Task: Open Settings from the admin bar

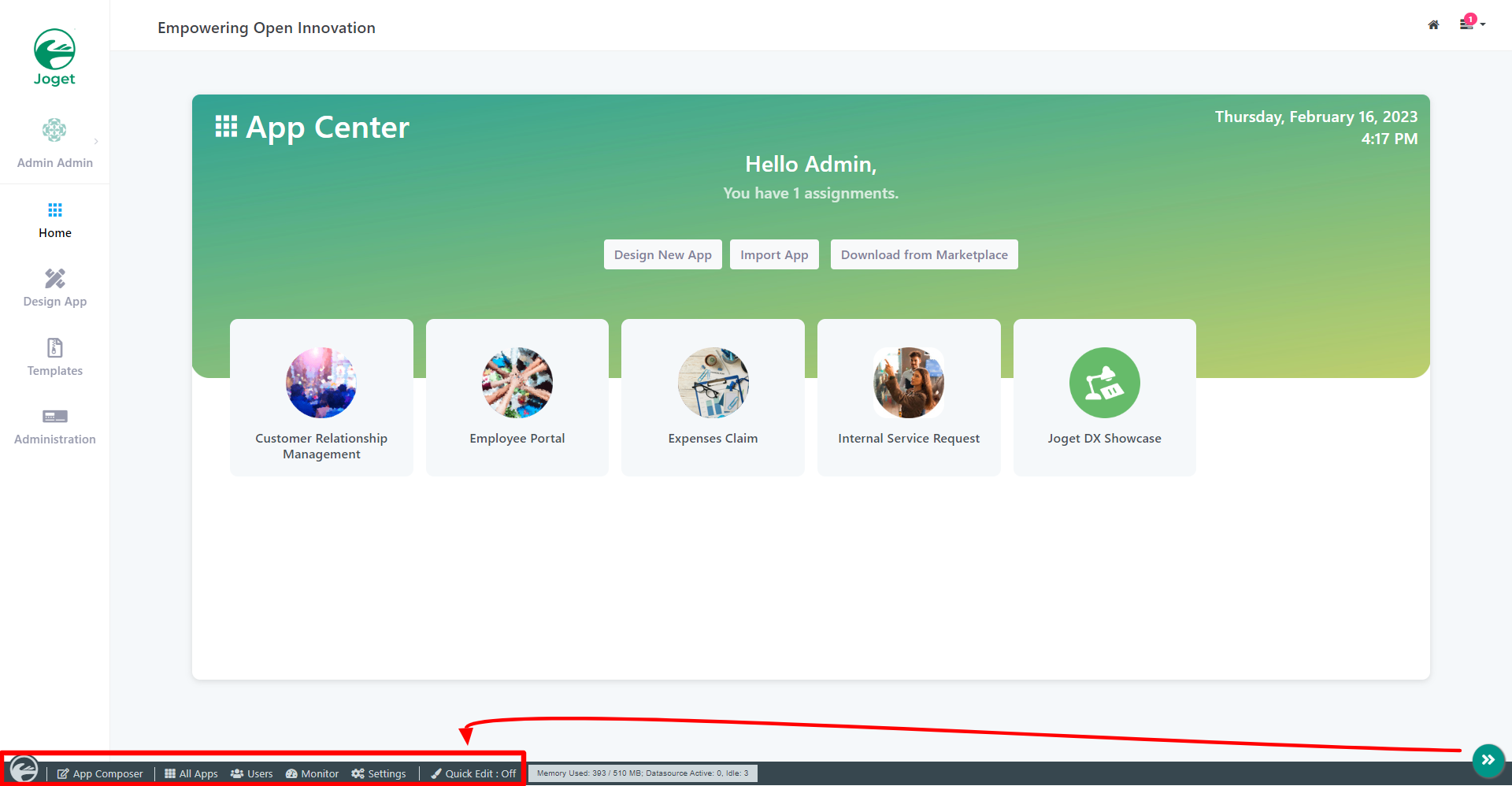Action: (x=379, y=773)
